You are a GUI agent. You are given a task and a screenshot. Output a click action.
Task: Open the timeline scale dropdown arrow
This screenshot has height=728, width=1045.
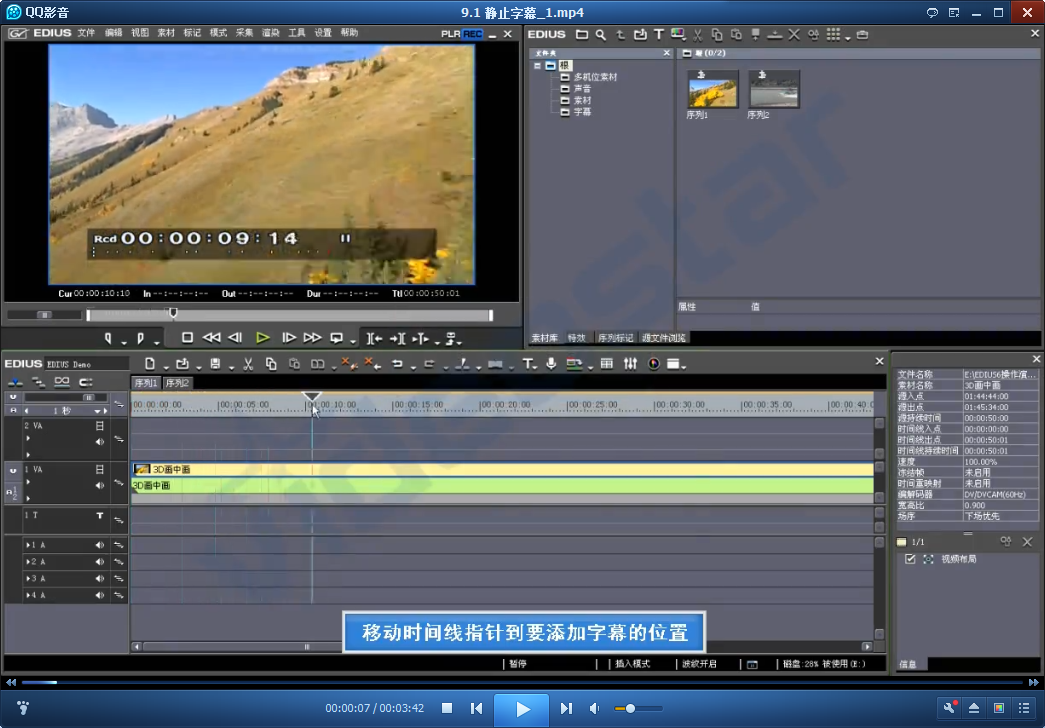(x=97, y=411)
